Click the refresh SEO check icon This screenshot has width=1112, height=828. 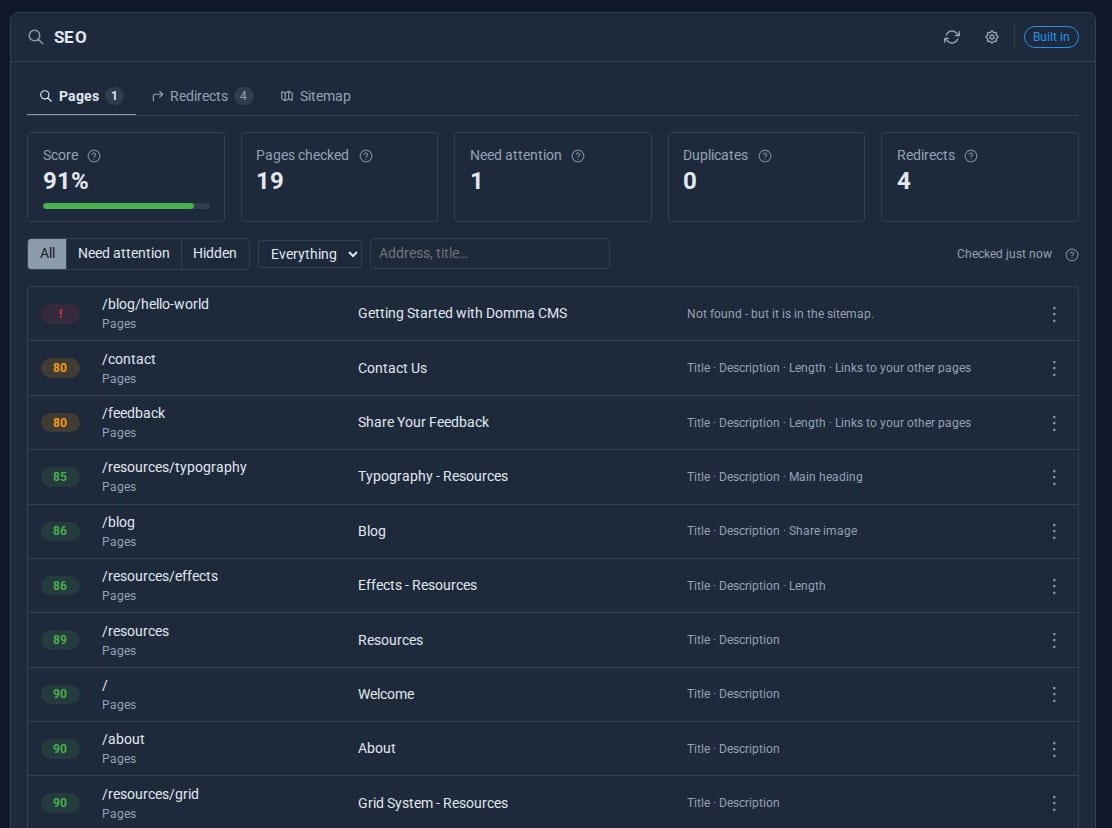tap(952, 37)
